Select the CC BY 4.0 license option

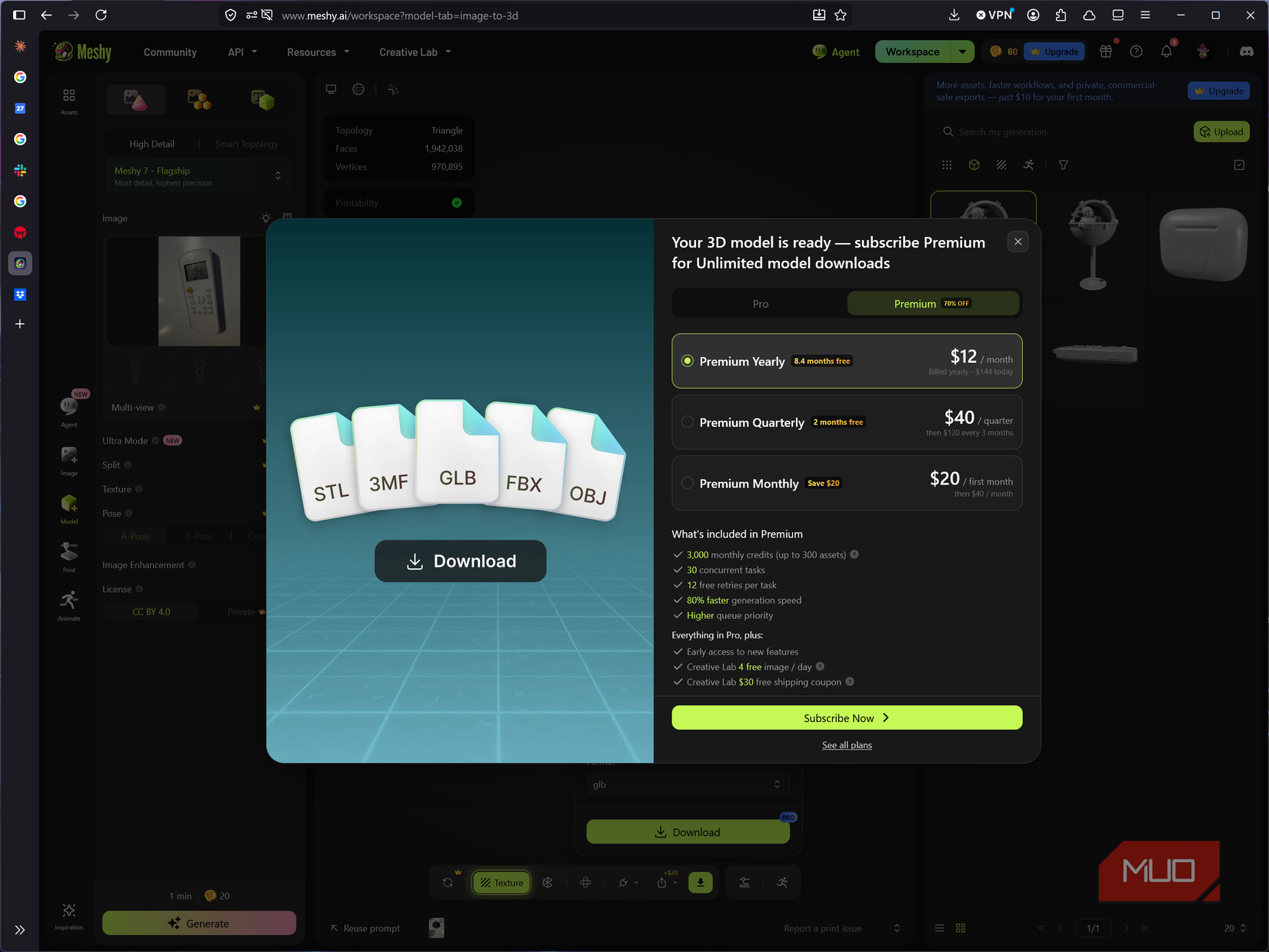152,612
